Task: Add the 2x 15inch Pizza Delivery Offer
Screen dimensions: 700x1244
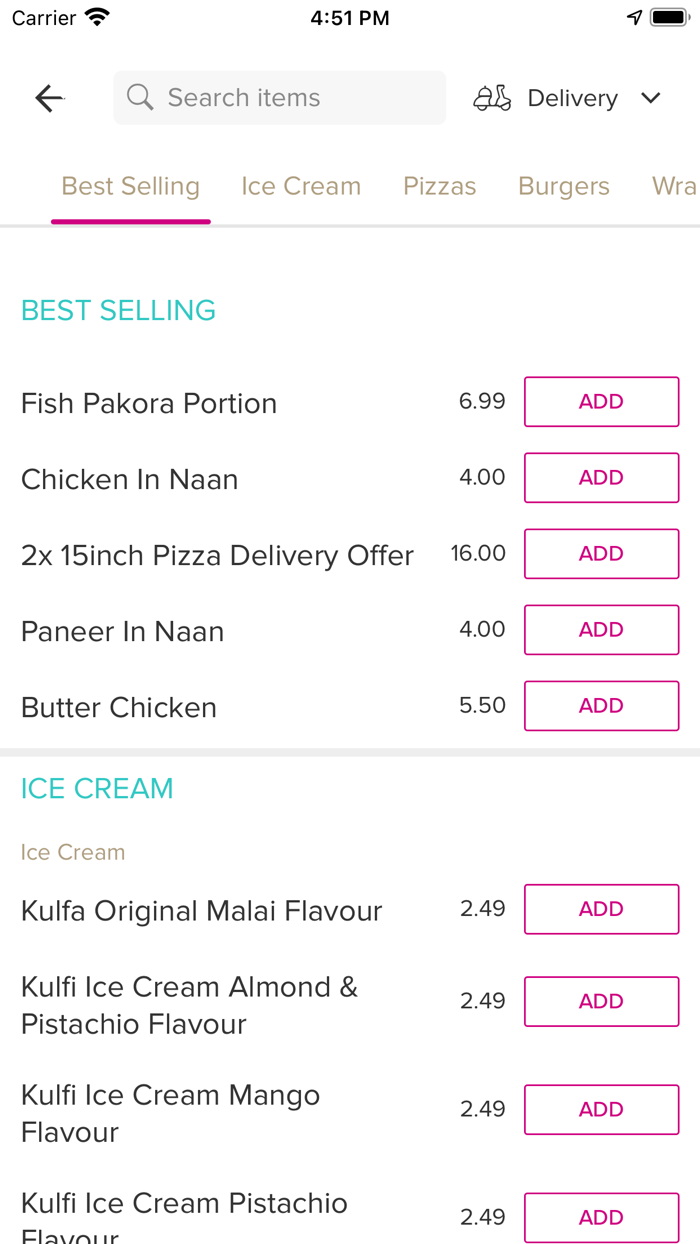Action: [601, 553]
